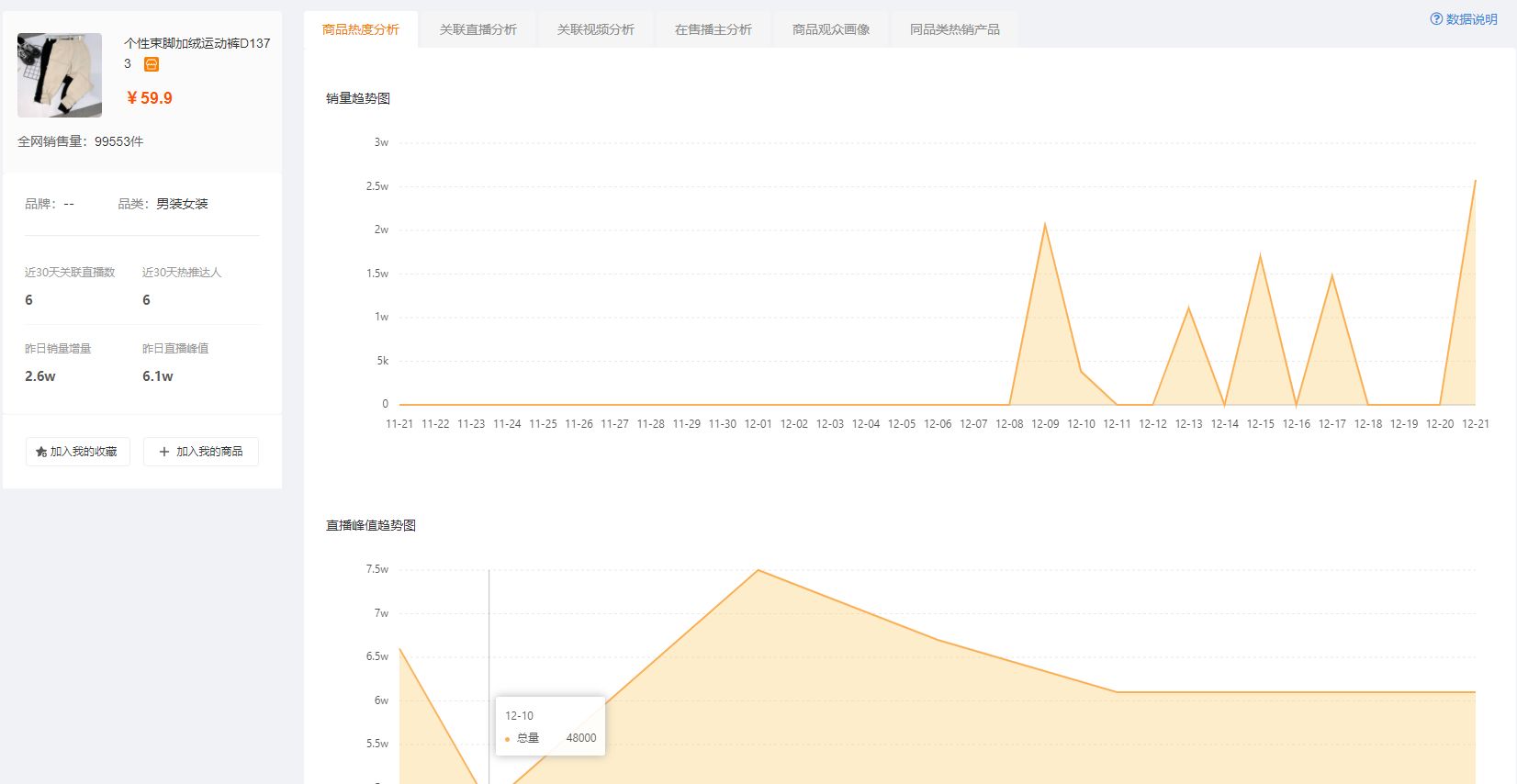Select the 商品观众画像 tab
The height and width of the screenshot is (784, 1517).
[830, 29]
